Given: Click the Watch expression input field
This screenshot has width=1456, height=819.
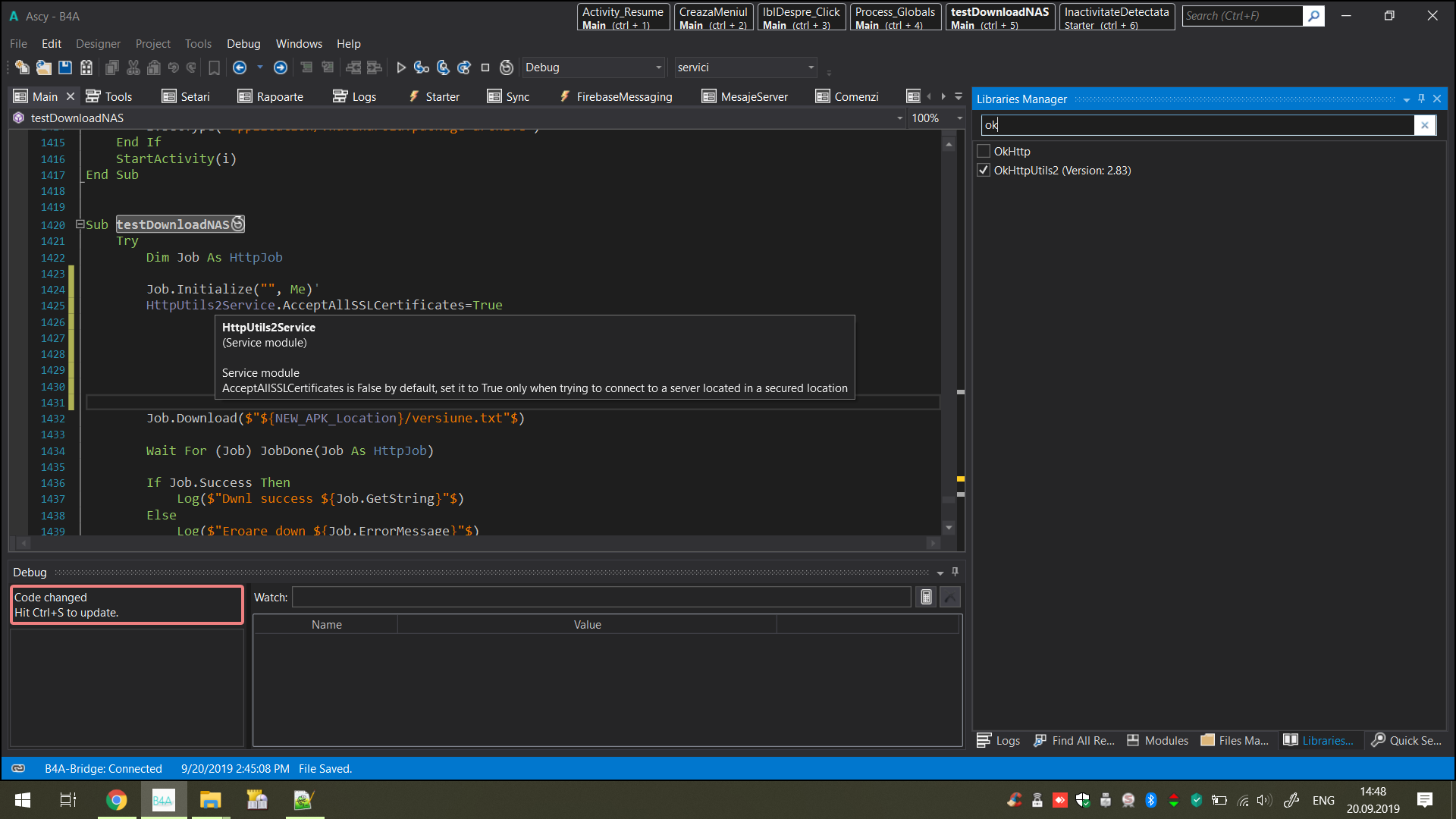Looking at the screenshot, I should (601, 598).
